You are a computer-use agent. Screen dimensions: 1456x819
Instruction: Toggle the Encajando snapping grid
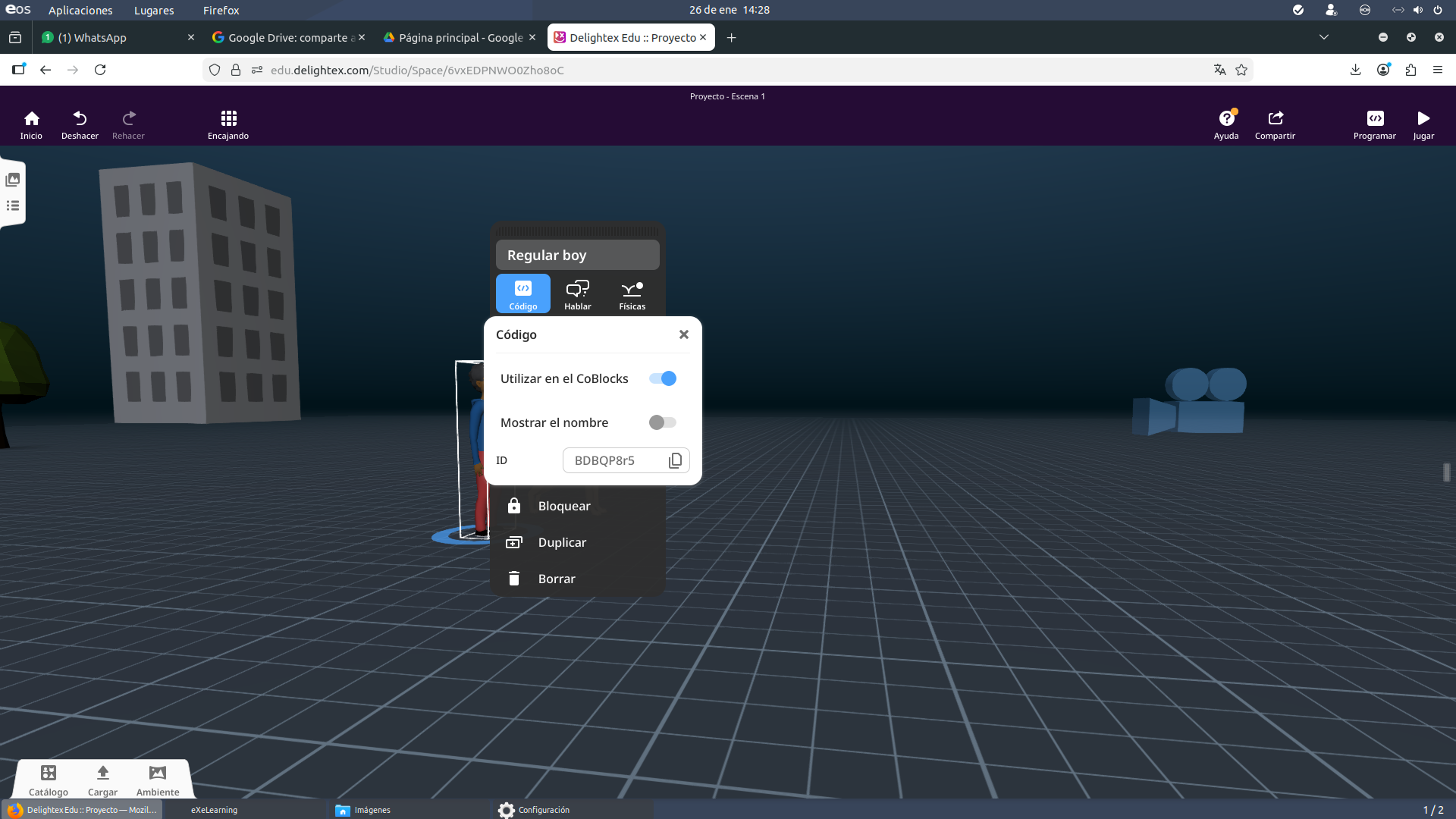point(228,124)
